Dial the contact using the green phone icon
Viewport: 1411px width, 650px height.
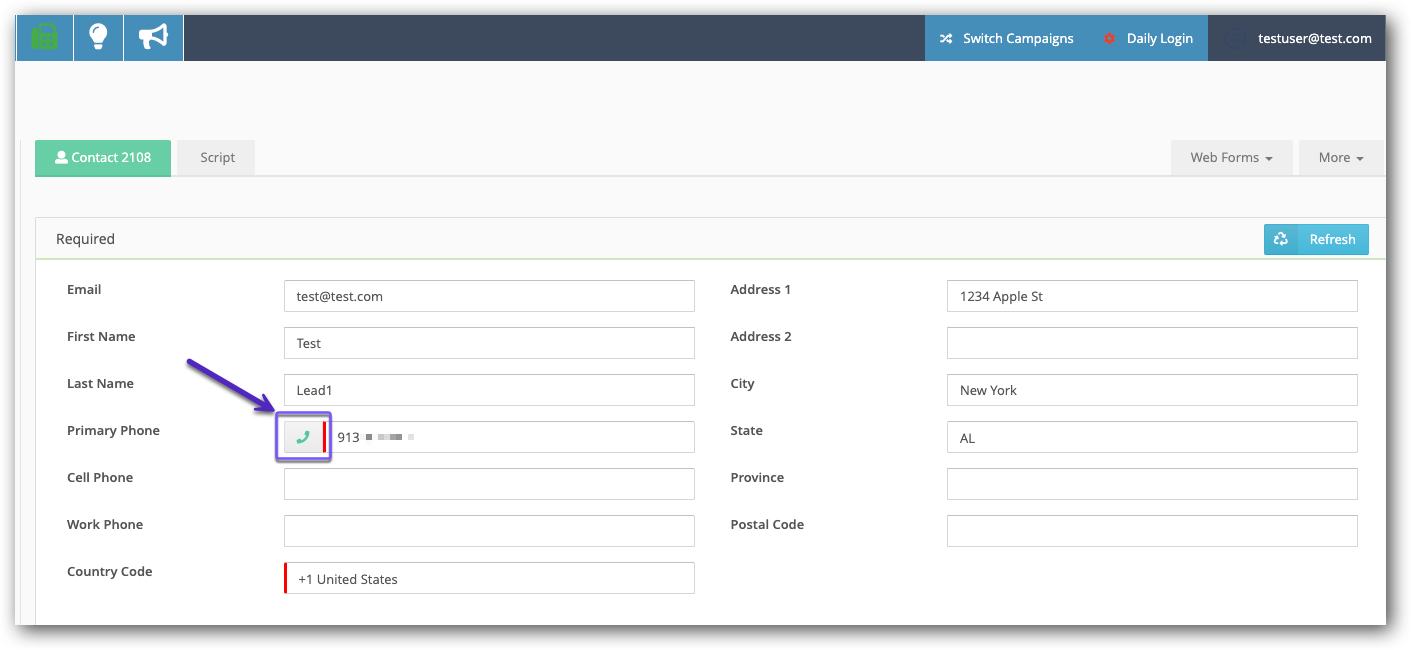coord(303,436)
